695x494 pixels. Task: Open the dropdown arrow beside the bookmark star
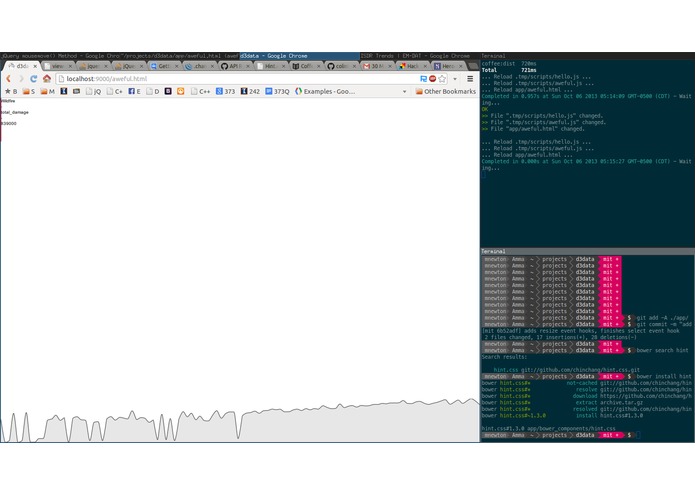455,79
